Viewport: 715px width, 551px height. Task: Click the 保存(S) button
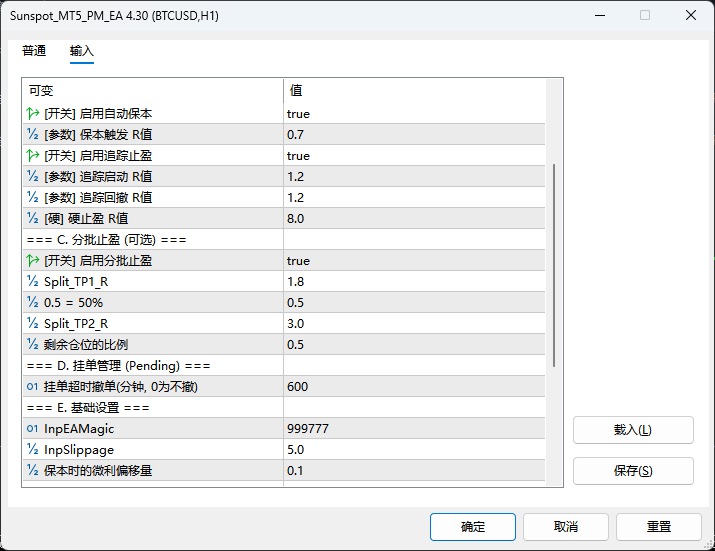pos(633,471)
